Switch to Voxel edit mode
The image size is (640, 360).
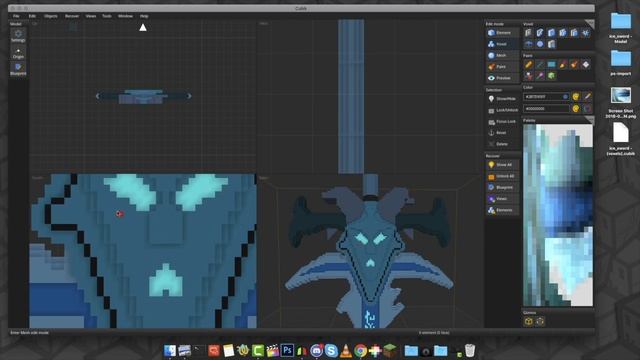click(x=502, y=44)
